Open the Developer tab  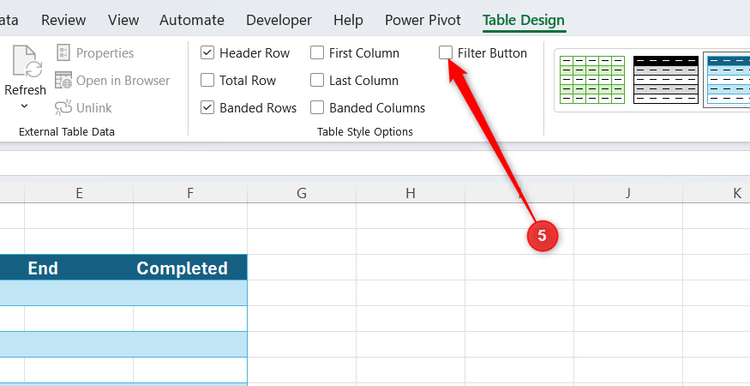tap(279, 20)
